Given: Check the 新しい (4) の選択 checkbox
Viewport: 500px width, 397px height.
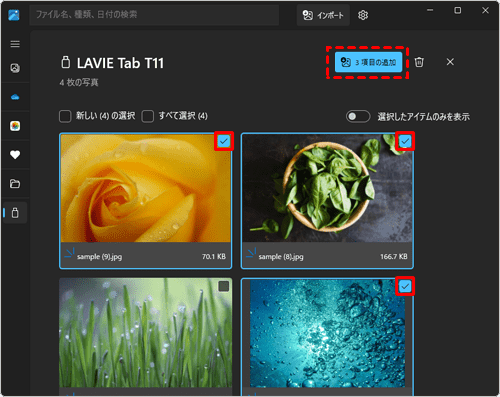Looking at the screenshot, I should [x=65, y=117].
